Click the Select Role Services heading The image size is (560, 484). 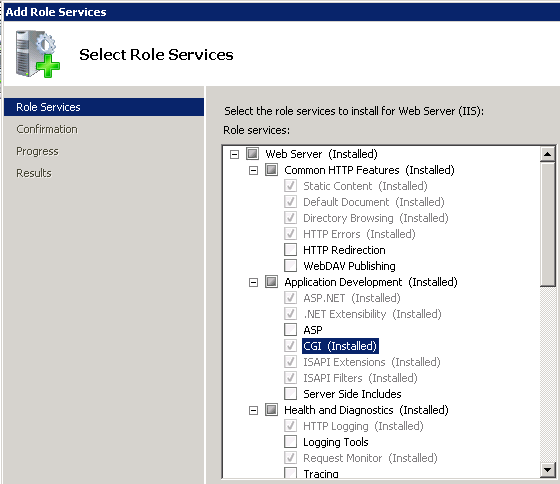pyautogui.click(x=156, y=55)
